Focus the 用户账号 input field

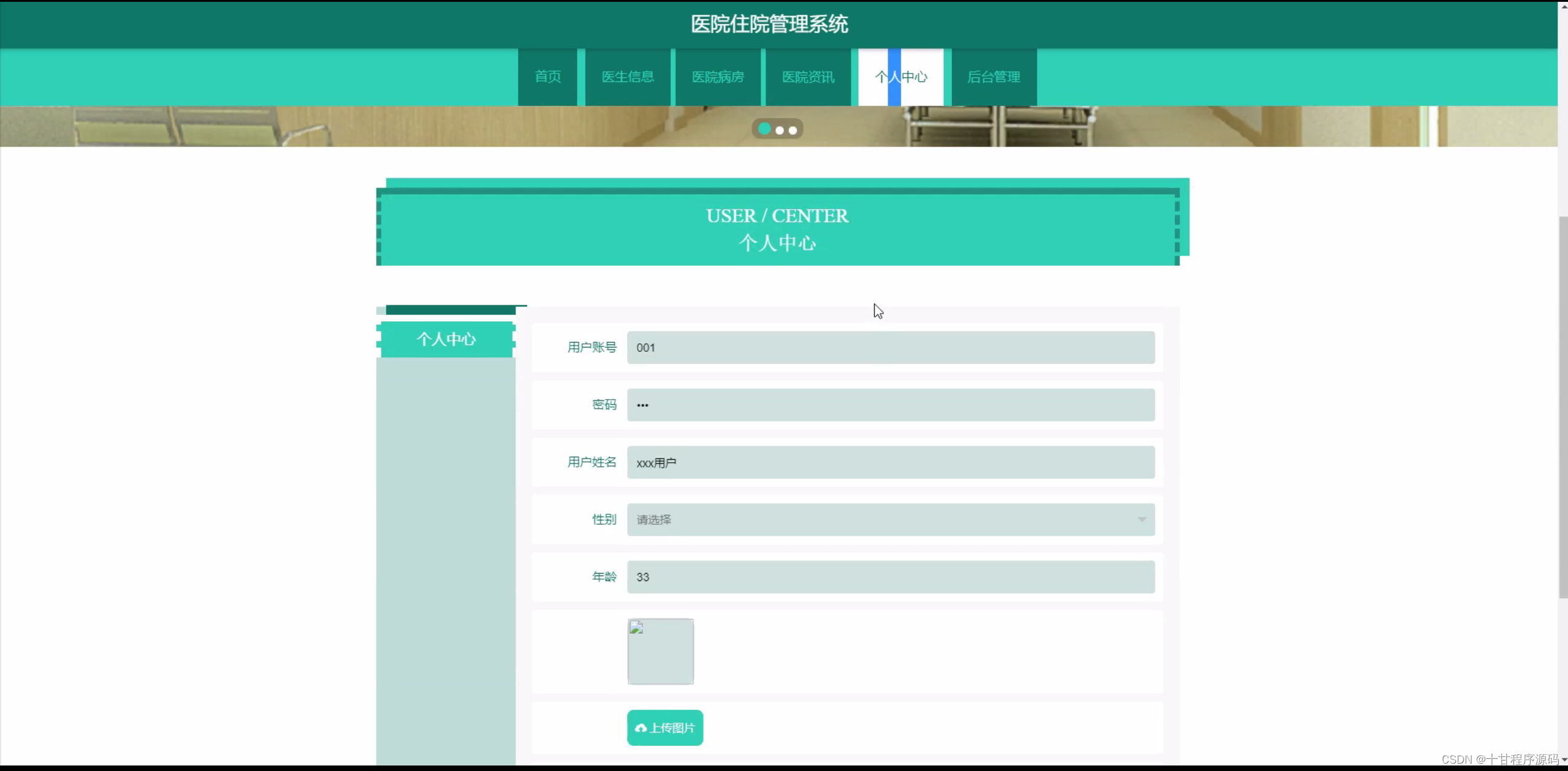[x=890, y=348]
